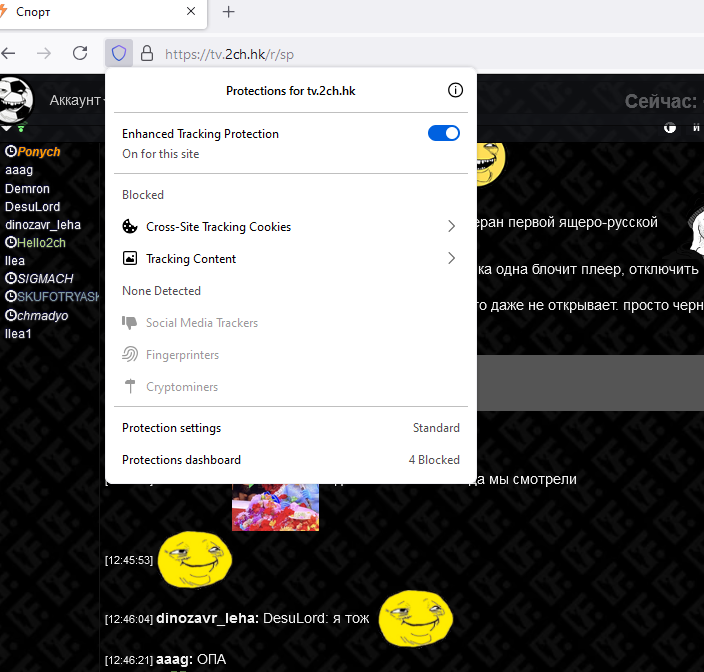The image size is (704, 672).
Task: Click the Fingerprinters fingerprint icon
Action: [x=130, y=354]
